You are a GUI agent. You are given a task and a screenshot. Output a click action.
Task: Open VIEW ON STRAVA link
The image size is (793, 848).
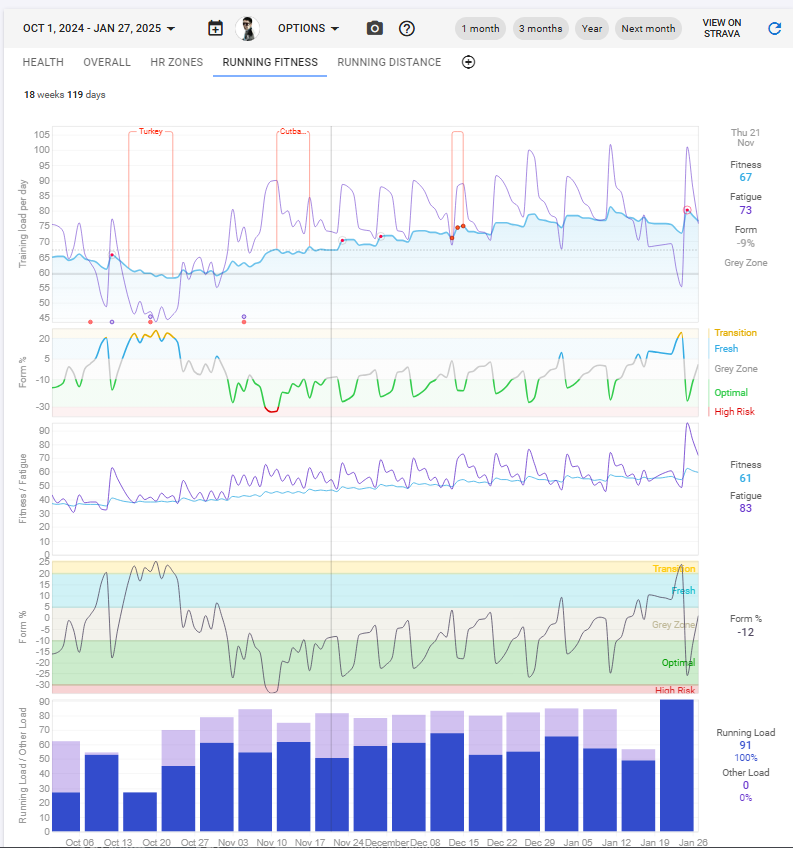722,28
